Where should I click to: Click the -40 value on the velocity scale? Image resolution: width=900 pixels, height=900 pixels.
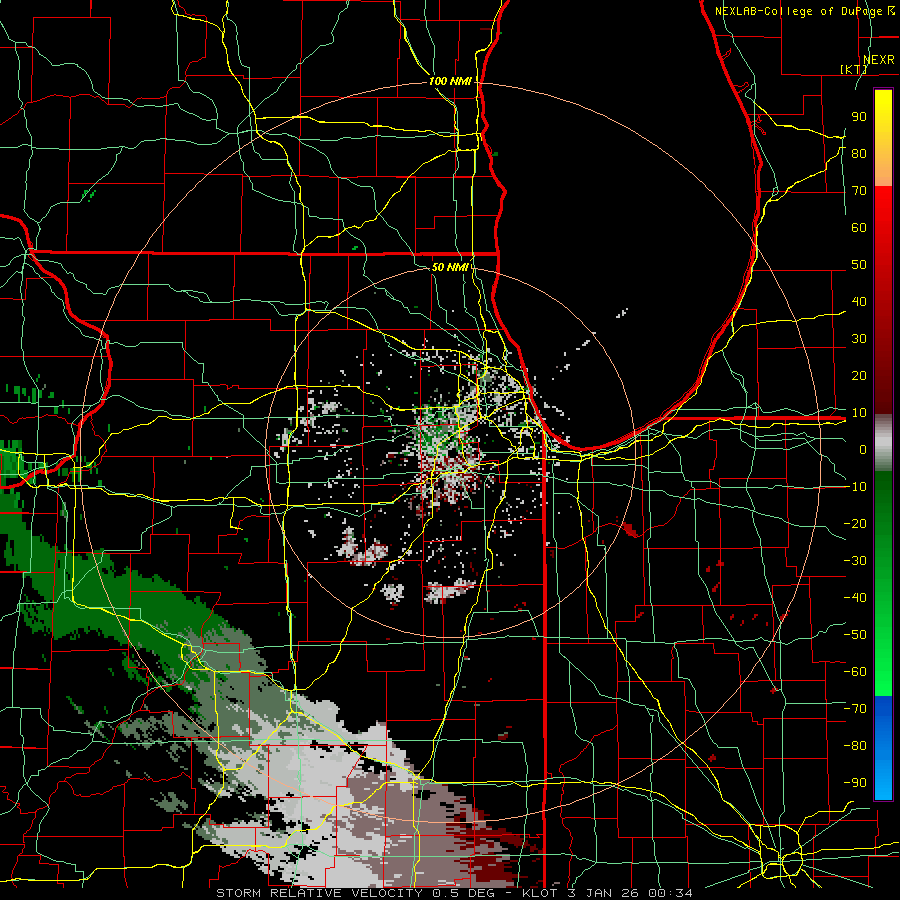click(855, 598)
